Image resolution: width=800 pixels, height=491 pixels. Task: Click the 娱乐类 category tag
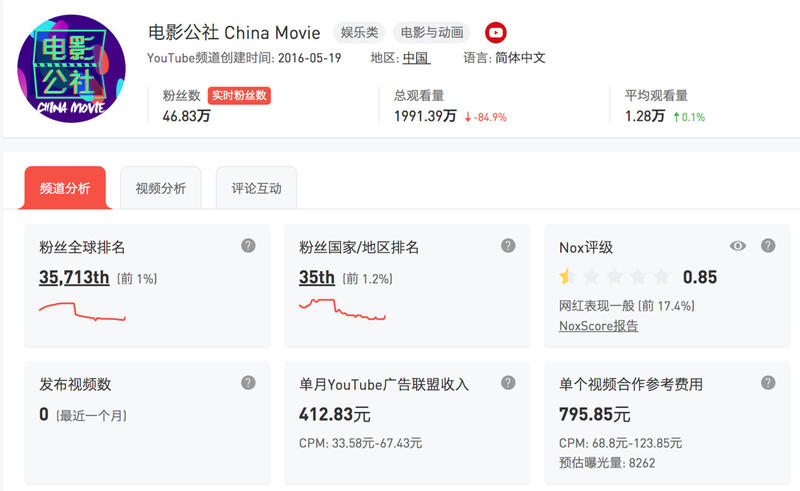(x=360, y=33)
